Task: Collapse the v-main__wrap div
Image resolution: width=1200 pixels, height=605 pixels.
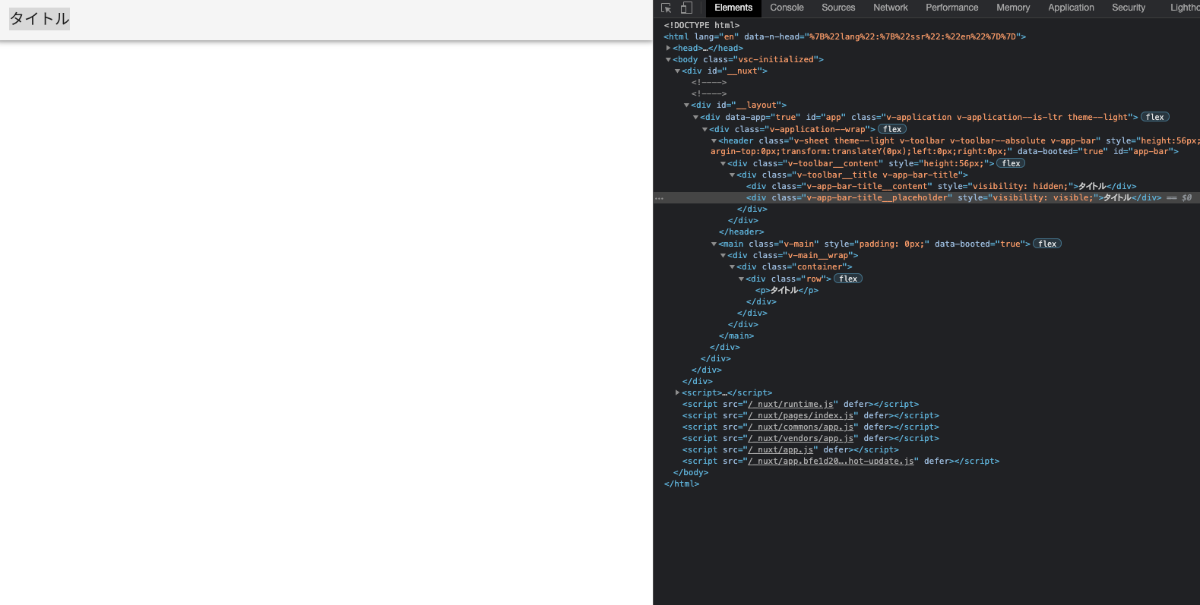Action: [723, 255]
